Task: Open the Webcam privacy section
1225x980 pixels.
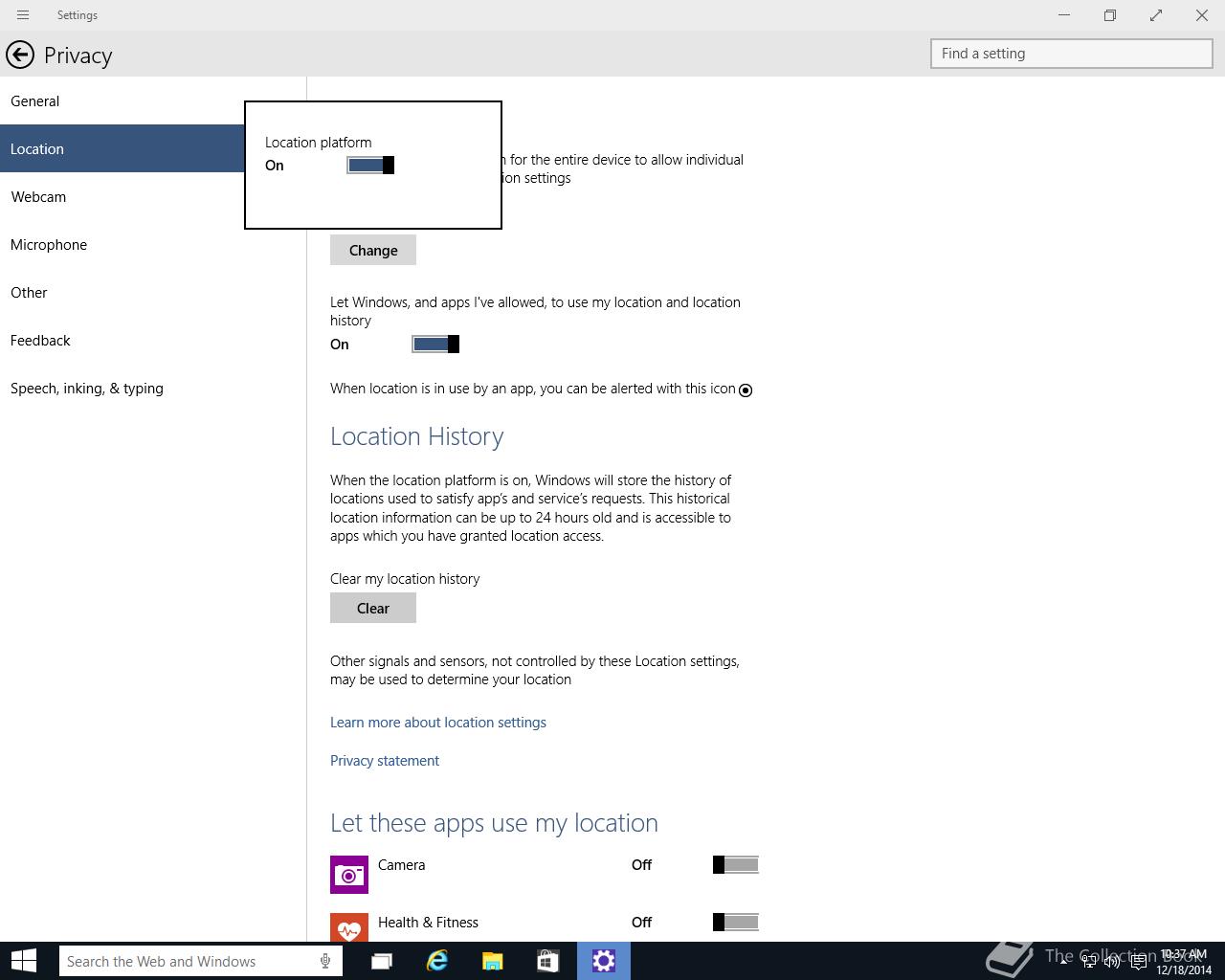Action: point(153,197)
